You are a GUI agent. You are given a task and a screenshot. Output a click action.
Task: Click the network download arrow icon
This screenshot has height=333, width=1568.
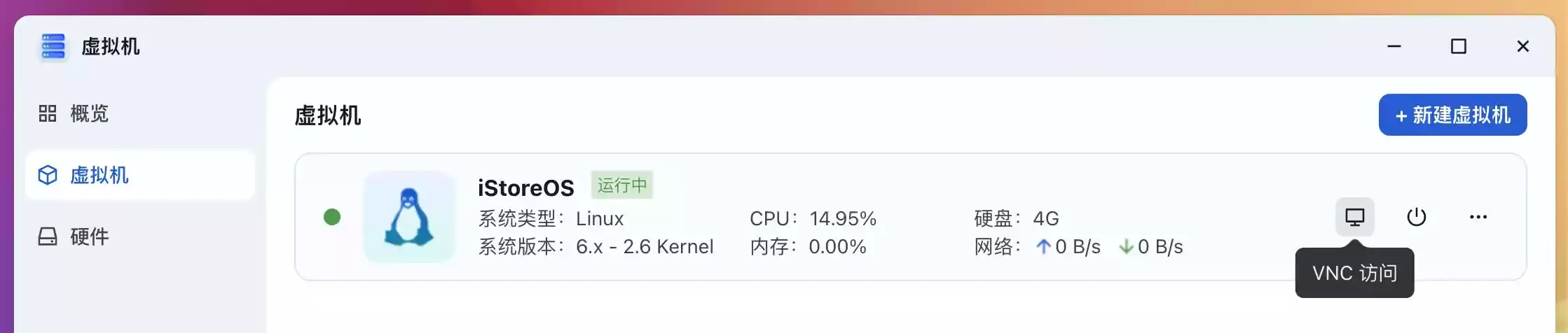pos(1126,246)
